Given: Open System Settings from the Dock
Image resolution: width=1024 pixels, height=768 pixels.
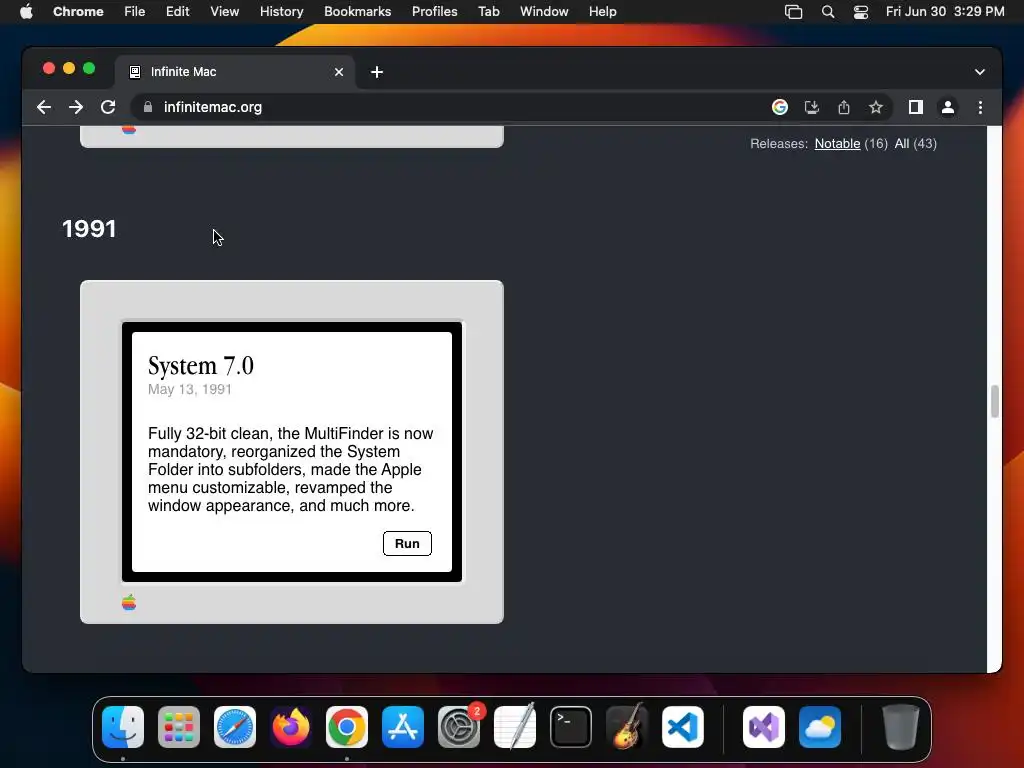Looking at the screenshot, I should tap(459, 727).
